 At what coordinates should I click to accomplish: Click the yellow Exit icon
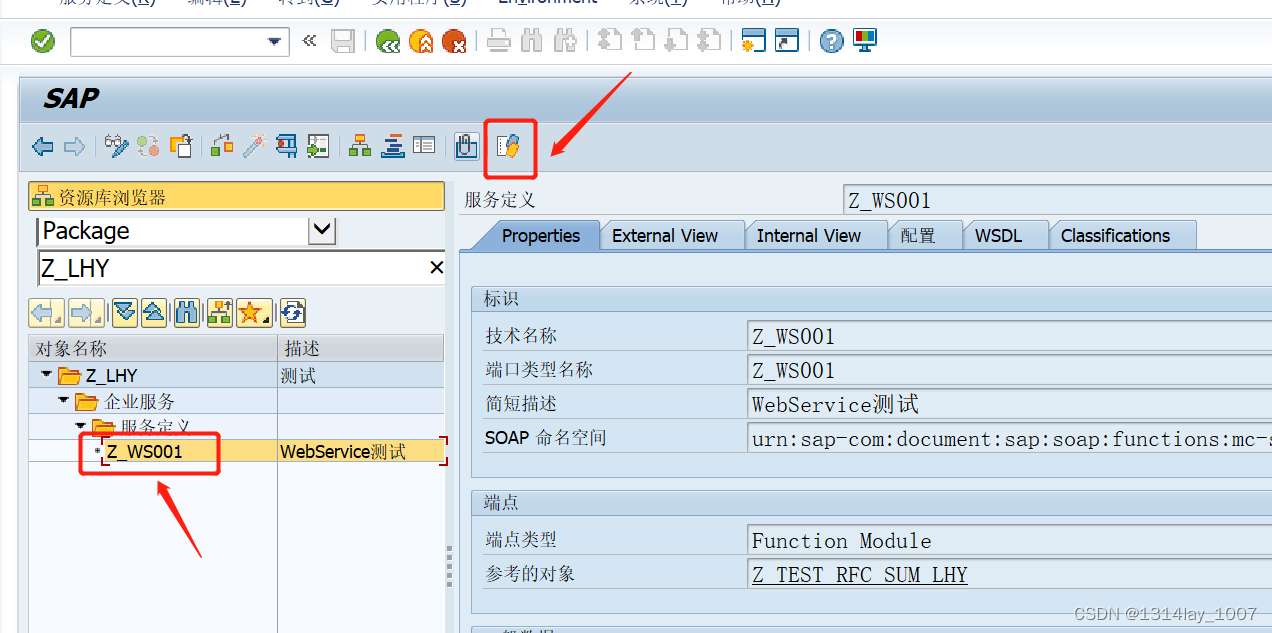(421, 41)
